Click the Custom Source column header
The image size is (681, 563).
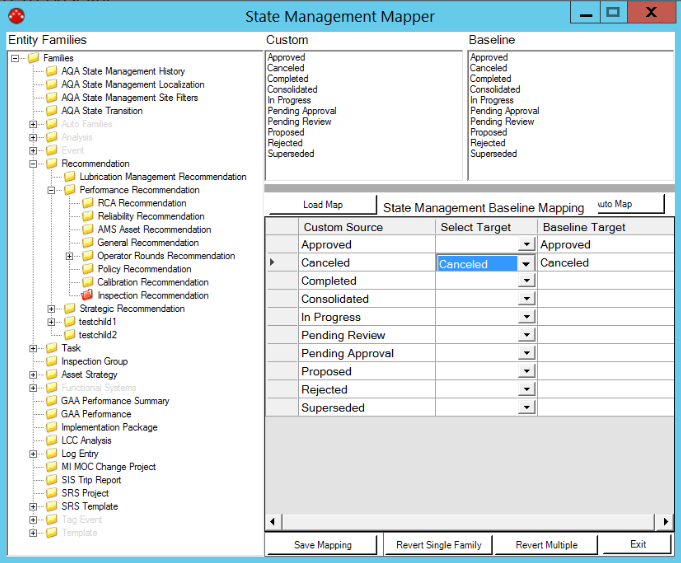[367, 227]
